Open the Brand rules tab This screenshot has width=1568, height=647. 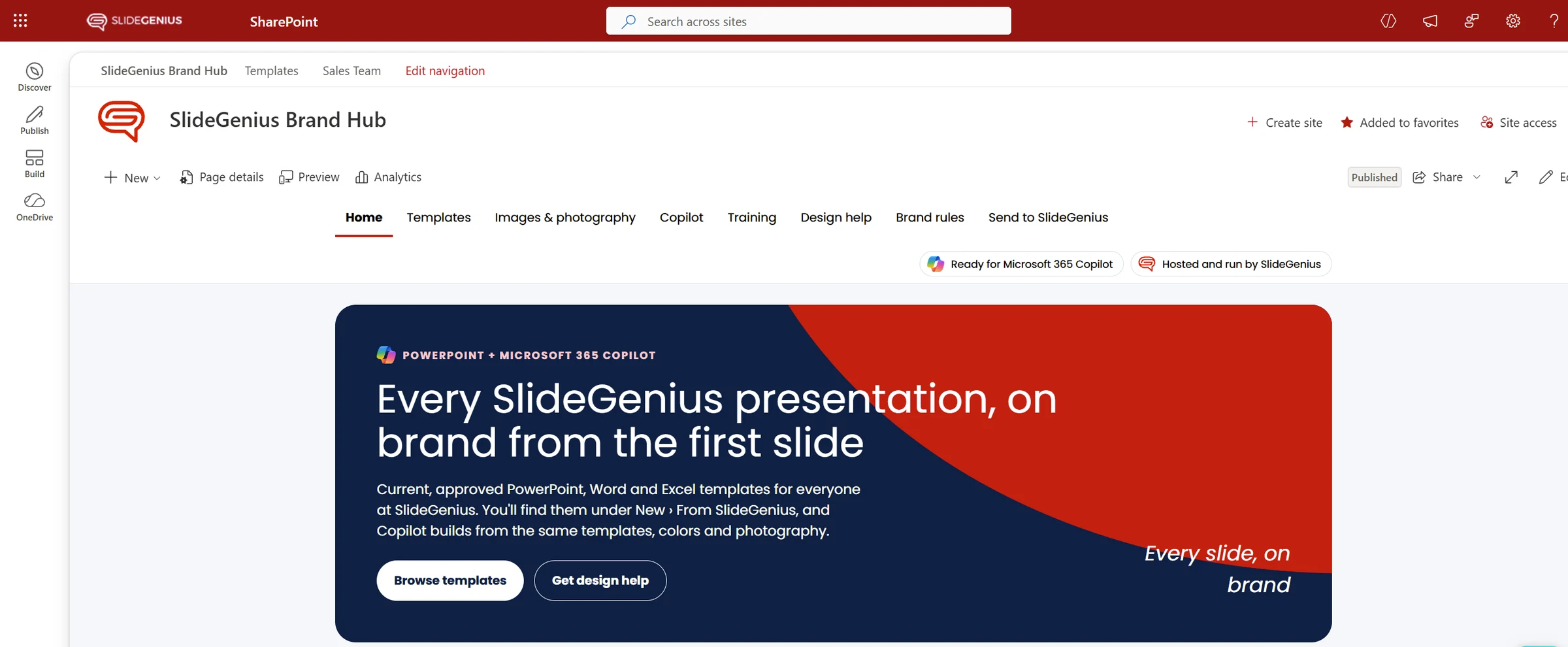tap(930, 218)
